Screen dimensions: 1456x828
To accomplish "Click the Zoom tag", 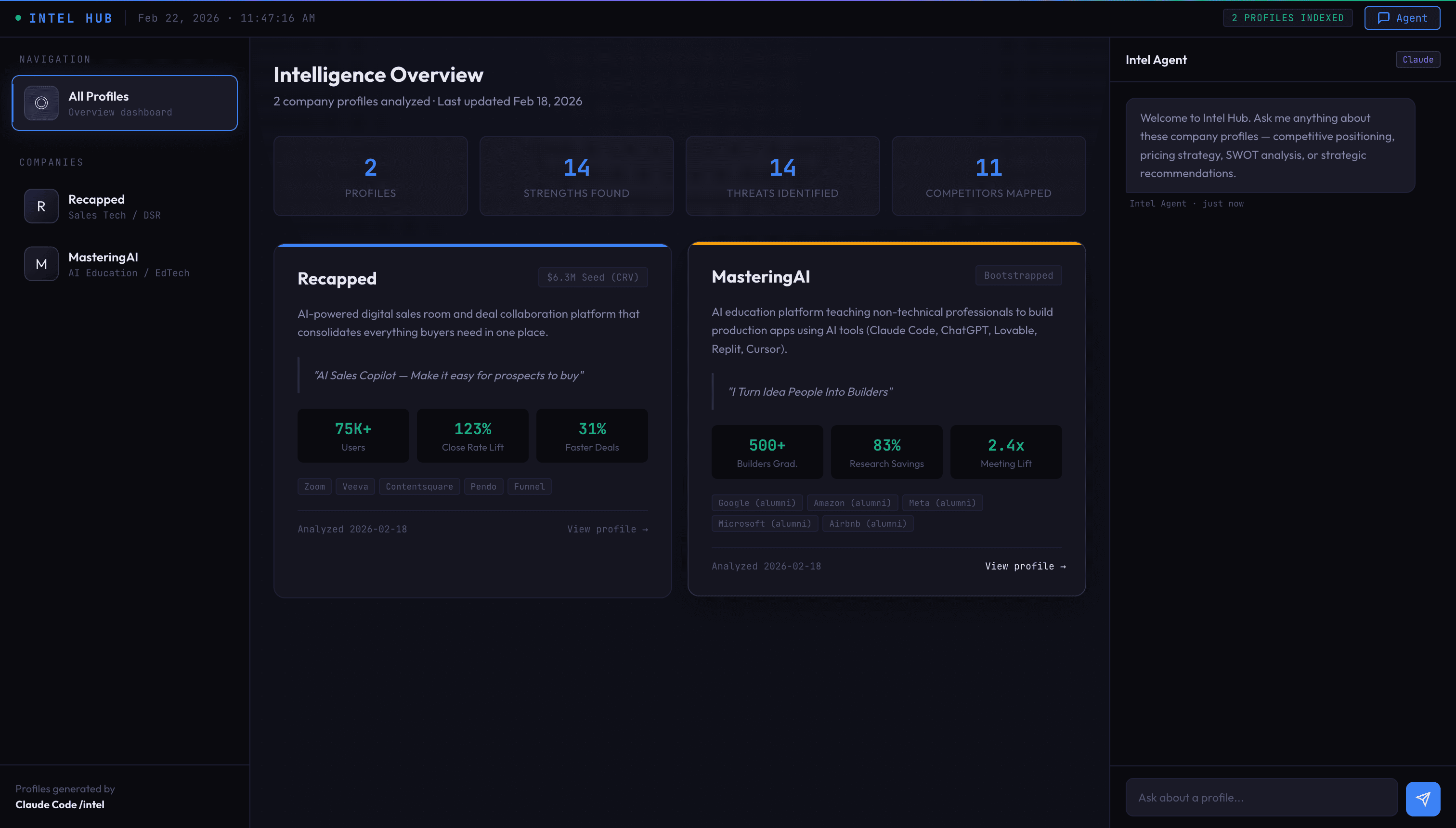I will [314, 487].
